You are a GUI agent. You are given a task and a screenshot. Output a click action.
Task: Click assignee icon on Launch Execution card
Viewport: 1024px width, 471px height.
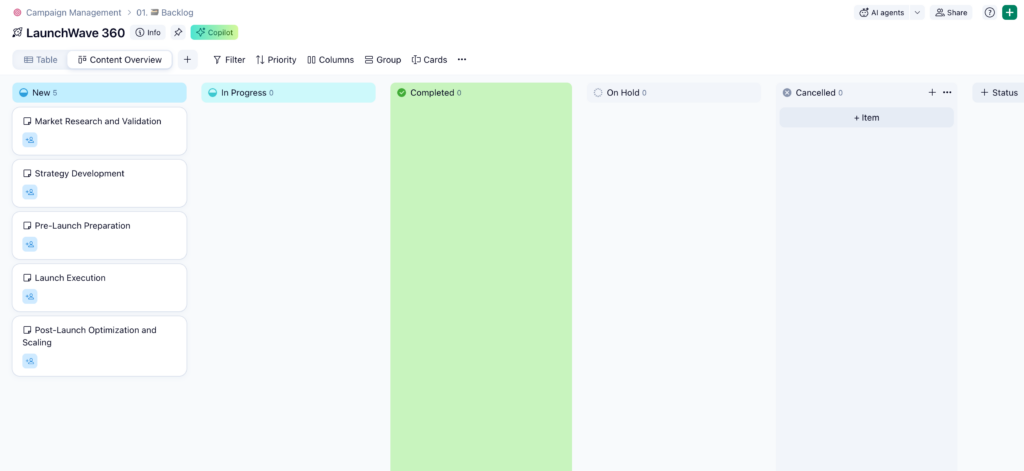pyautogui.click(x=30, y=296)
